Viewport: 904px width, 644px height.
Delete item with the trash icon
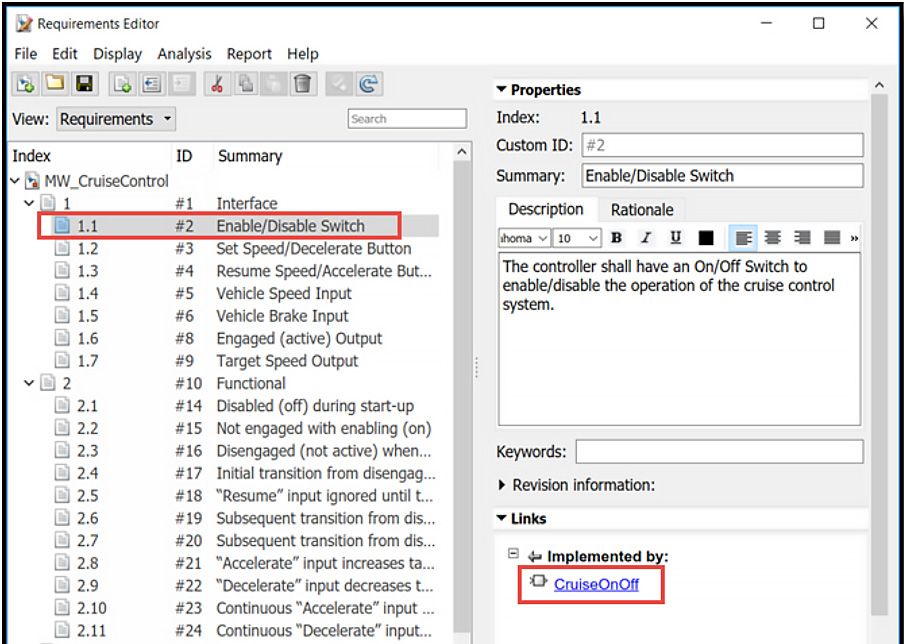pyautogui.click(x=298, y=87)
